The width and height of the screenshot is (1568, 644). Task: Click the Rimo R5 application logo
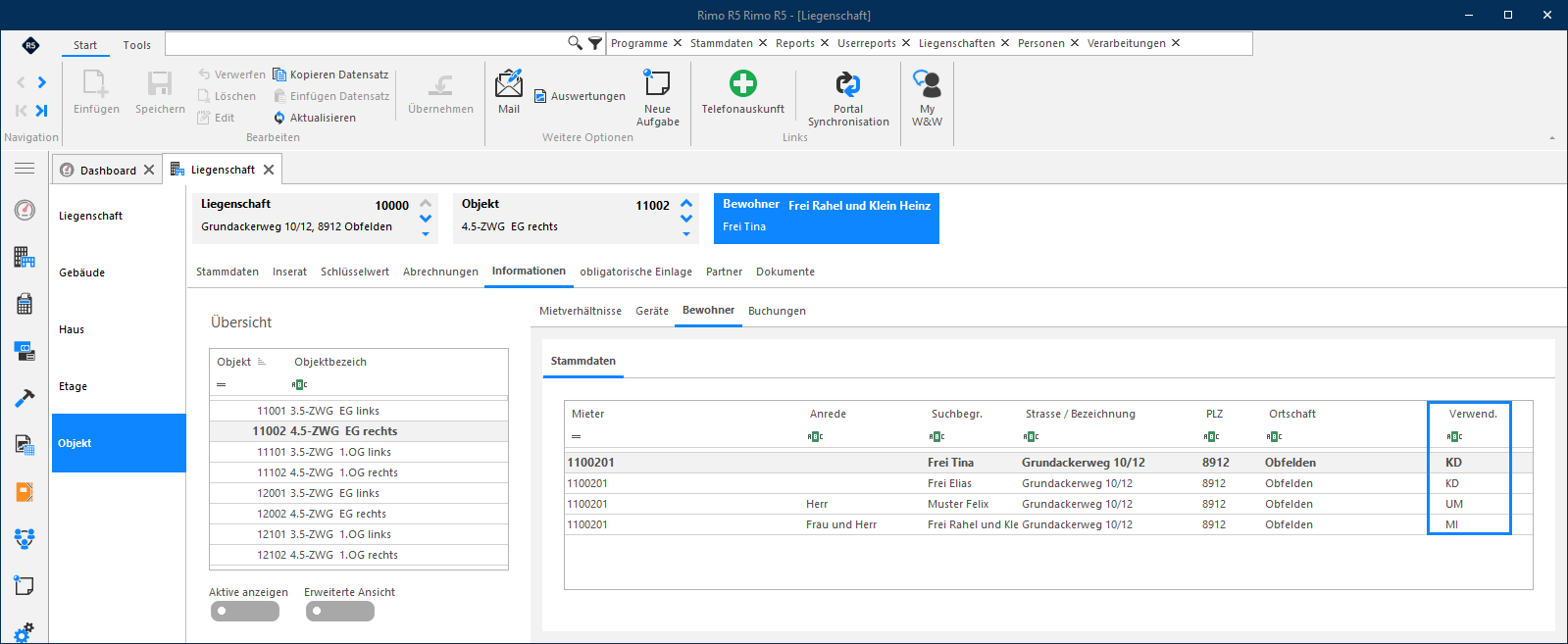[x=30, y=45]
